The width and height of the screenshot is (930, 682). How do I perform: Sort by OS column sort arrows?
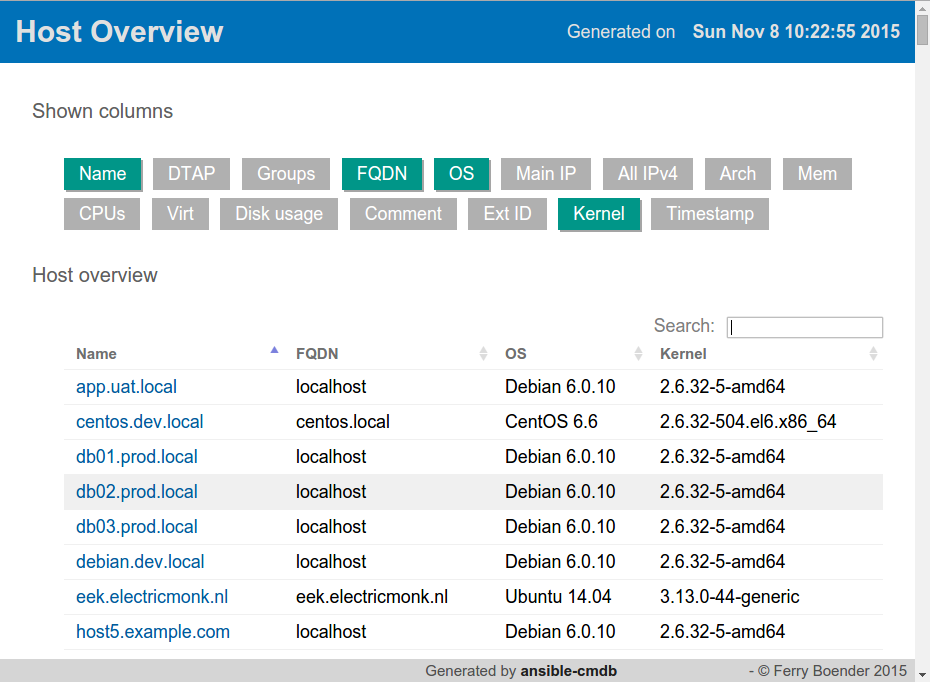[x=638, y=353]
